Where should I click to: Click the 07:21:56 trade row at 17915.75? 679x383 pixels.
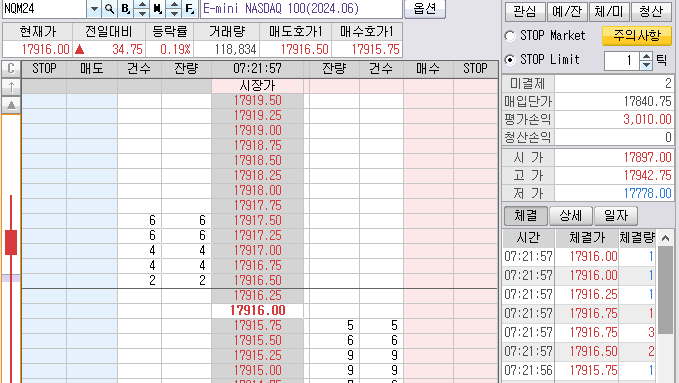[579, 370]
